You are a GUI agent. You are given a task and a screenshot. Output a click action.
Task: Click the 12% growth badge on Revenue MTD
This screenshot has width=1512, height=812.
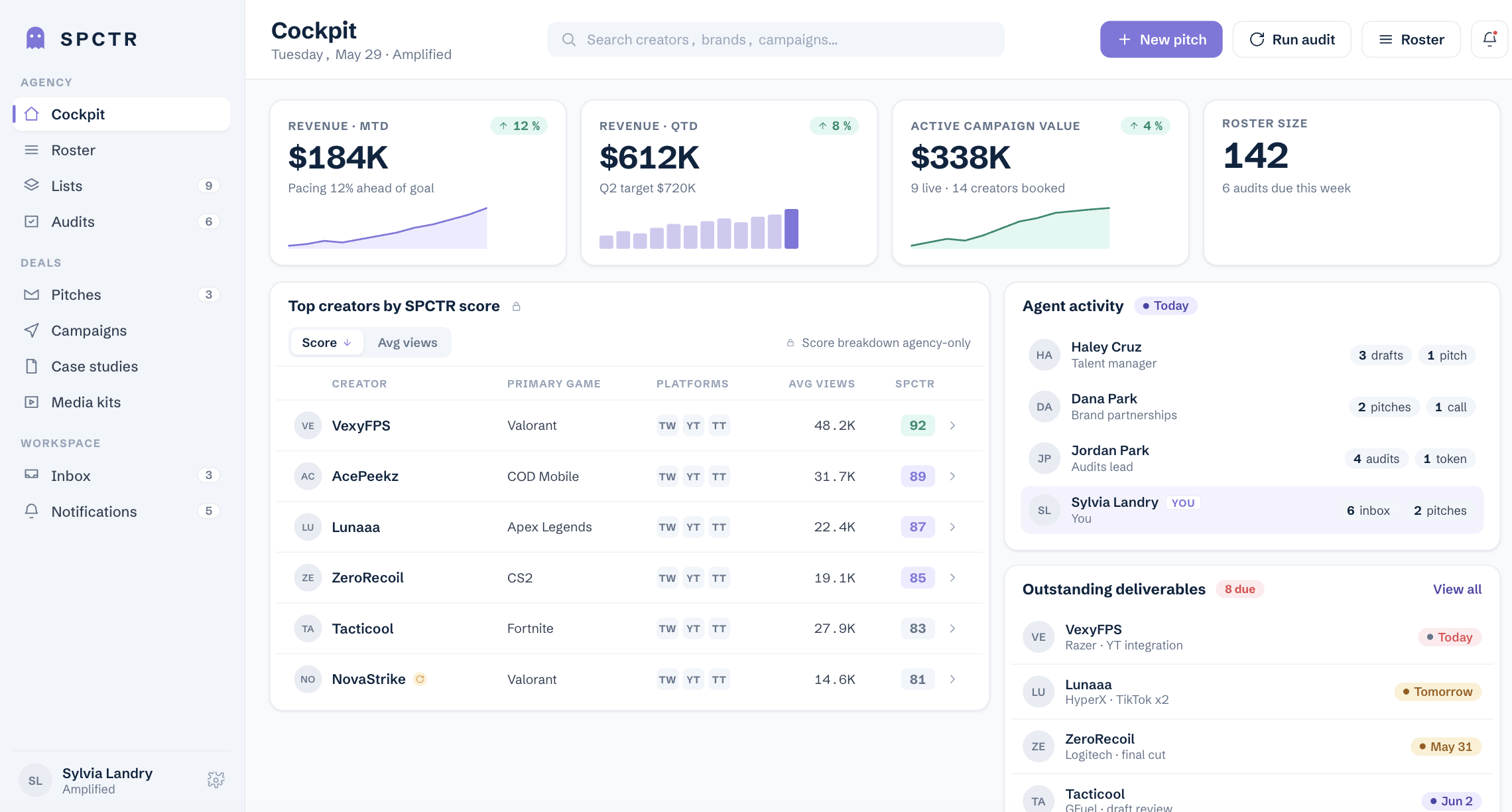coord(519,126)
